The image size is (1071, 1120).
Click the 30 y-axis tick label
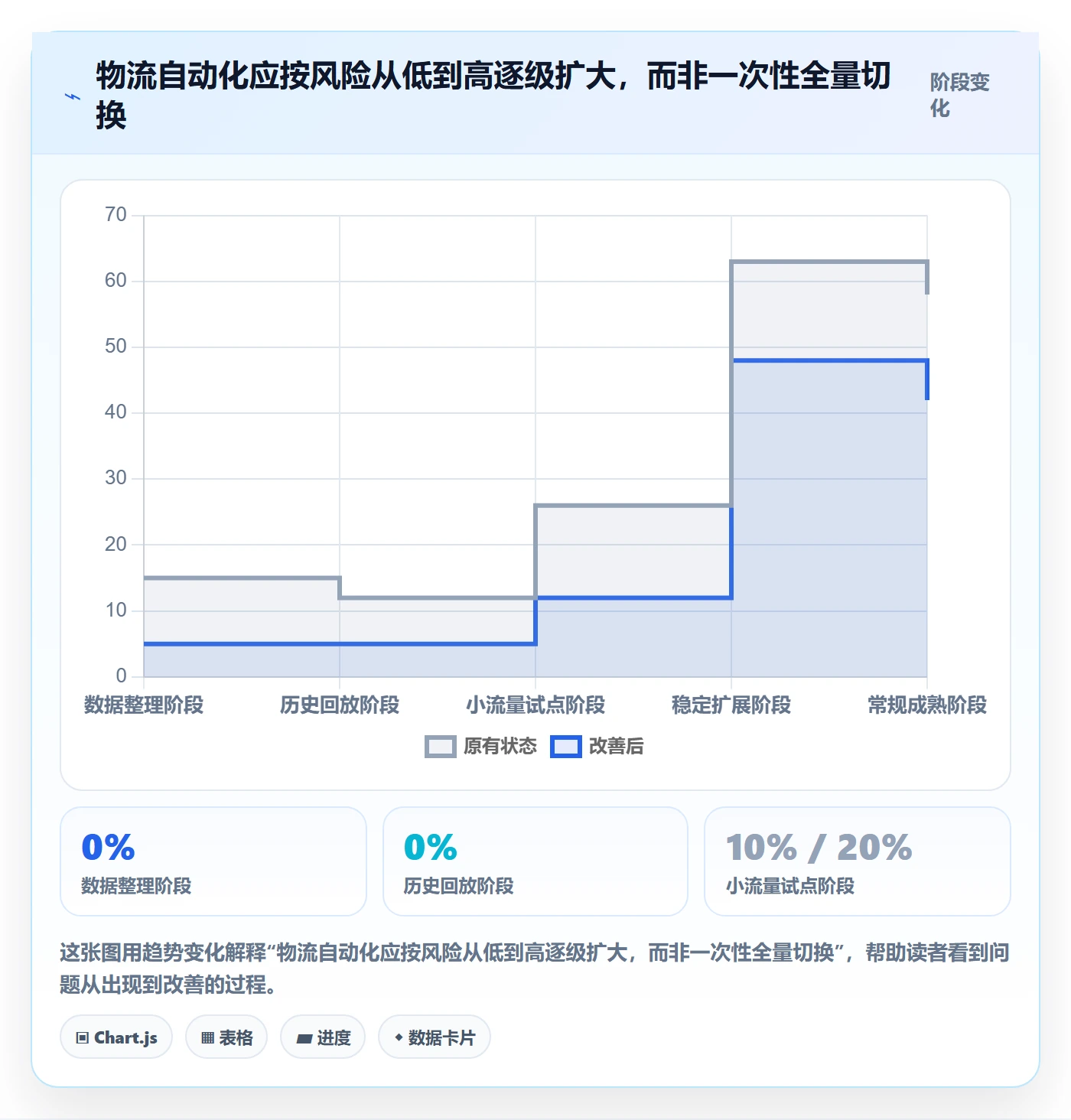click(116, 477)
